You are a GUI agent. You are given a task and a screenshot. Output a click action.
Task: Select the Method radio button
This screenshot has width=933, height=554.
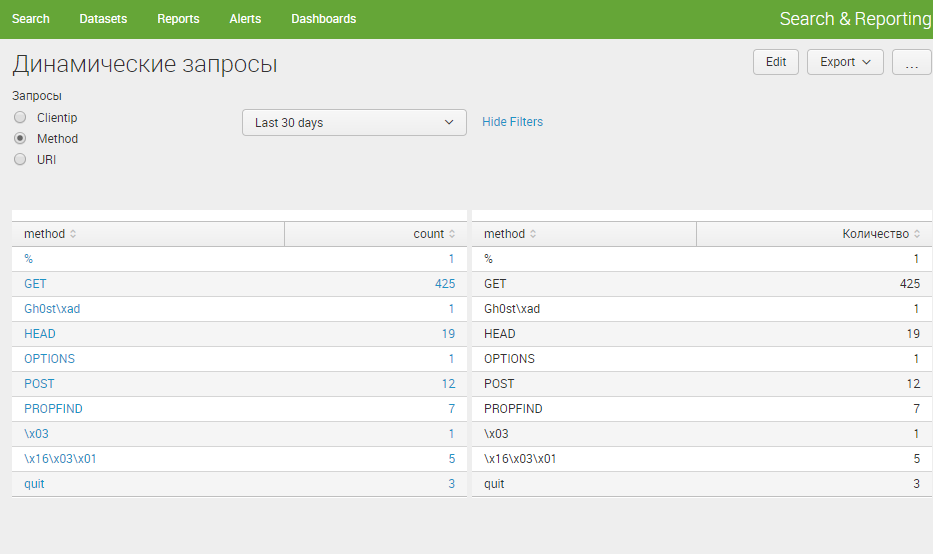(x=20, y=138)
